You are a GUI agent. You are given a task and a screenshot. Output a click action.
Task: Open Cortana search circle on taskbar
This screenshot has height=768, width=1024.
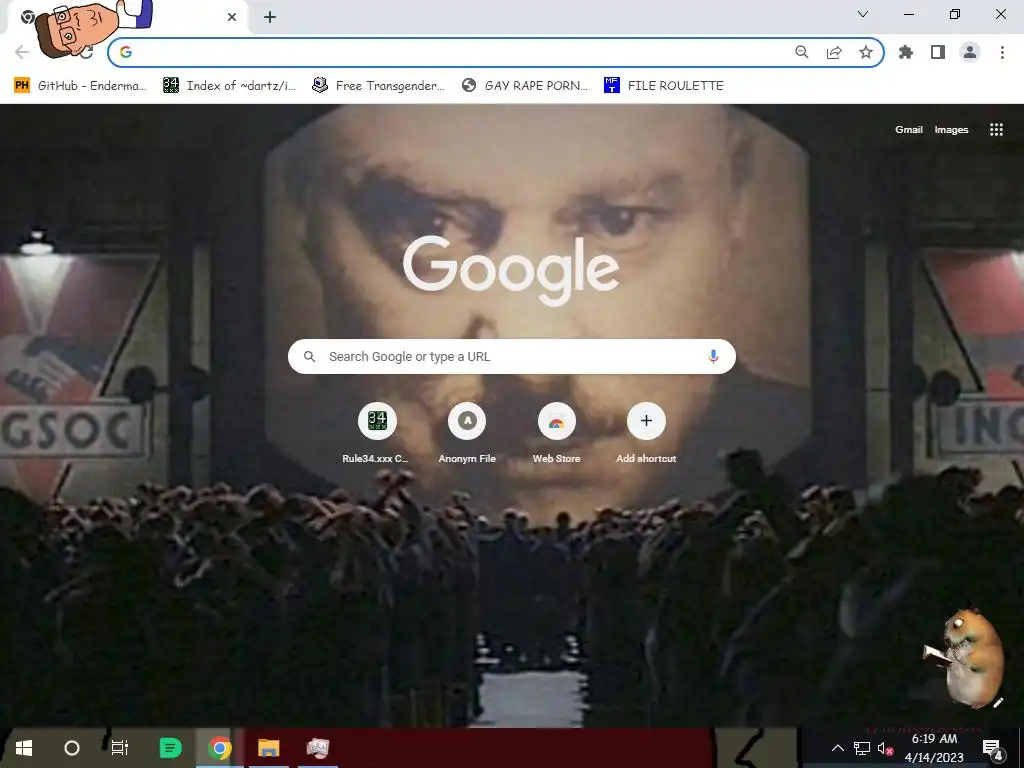[72, 748]
